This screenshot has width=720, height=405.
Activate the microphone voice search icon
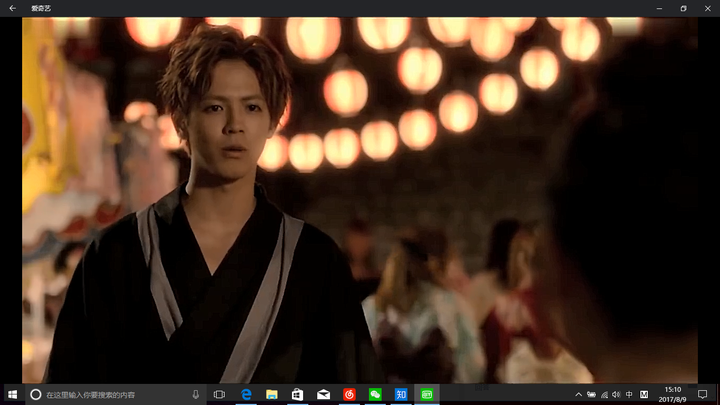pyautogui.click(x=196, y=394)
